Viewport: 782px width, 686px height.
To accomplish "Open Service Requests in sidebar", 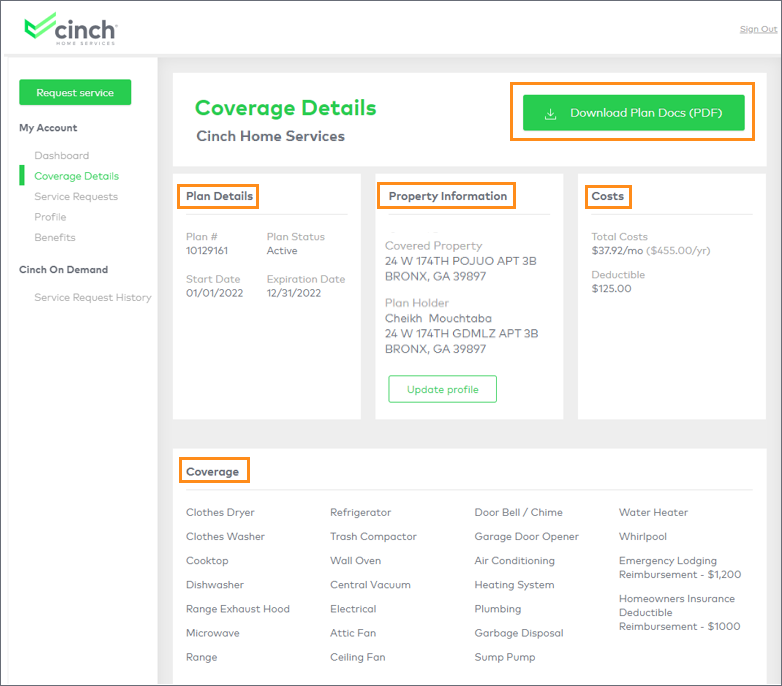I will coord(76,196).
